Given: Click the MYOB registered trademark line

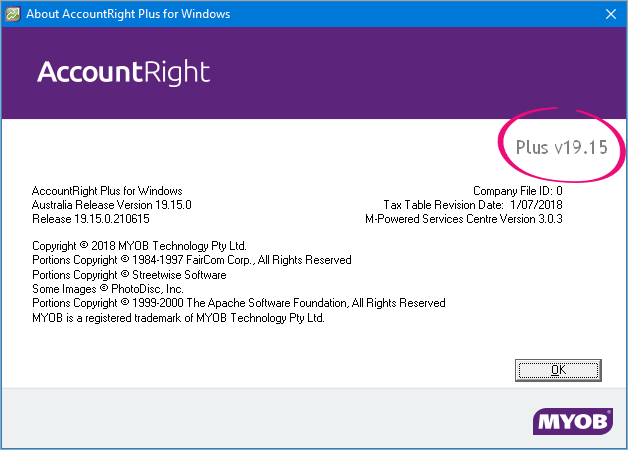Looking at the screenshot, I should point(178,317).
